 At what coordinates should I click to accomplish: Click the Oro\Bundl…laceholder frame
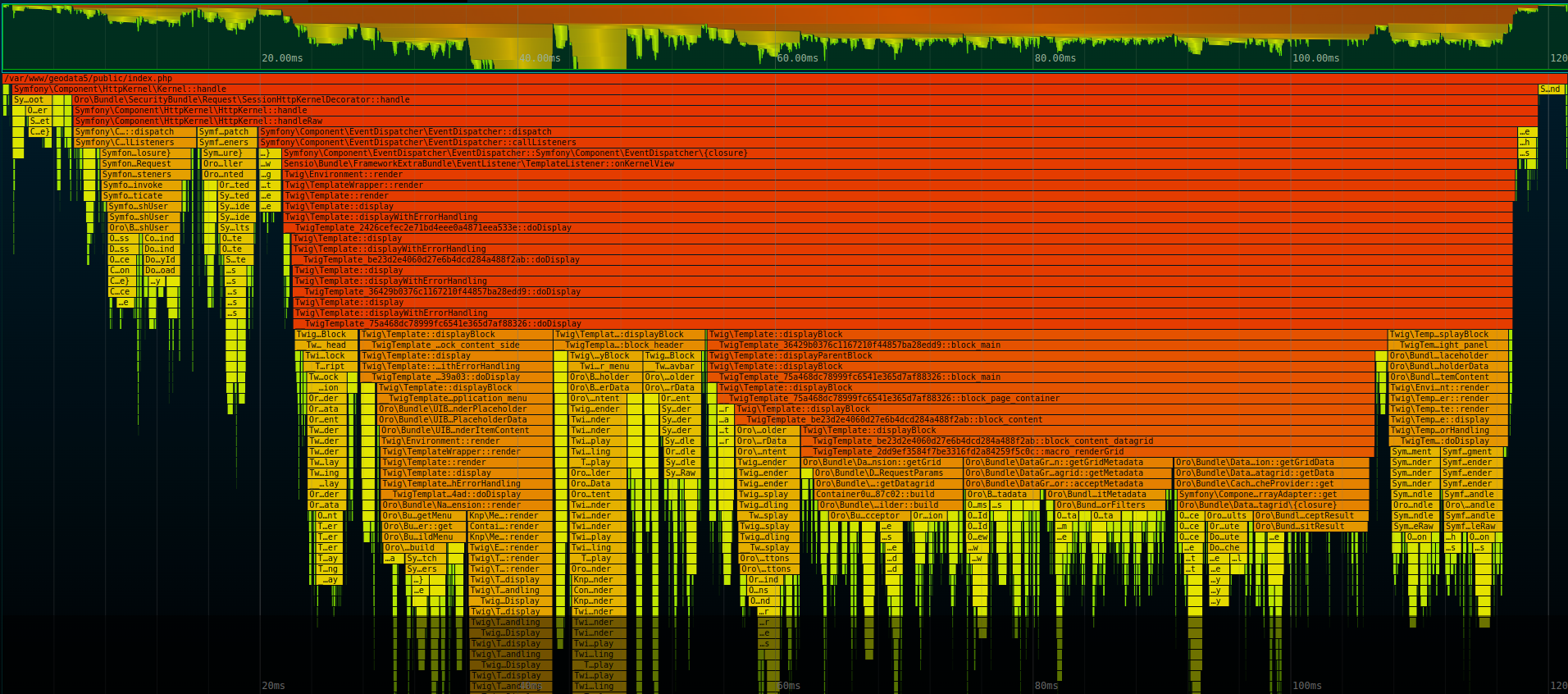(1448, 356)
